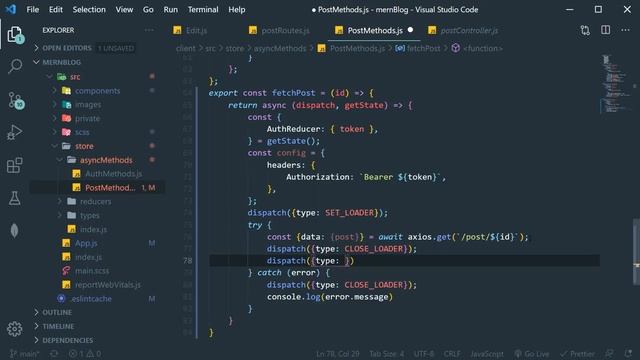Screen dimensions: 640x360
Task: Open the Terminal menu
Action: tap(203, 9)
